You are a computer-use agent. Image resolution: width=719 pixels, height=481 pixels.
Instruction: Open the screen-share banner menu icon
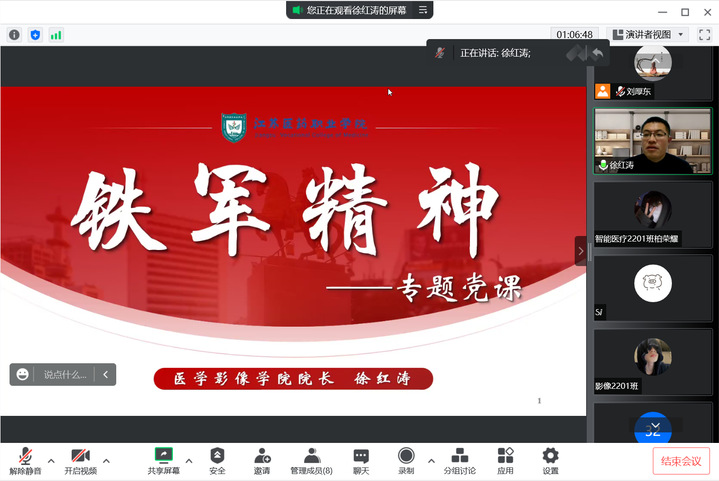[x=424, y=10]
